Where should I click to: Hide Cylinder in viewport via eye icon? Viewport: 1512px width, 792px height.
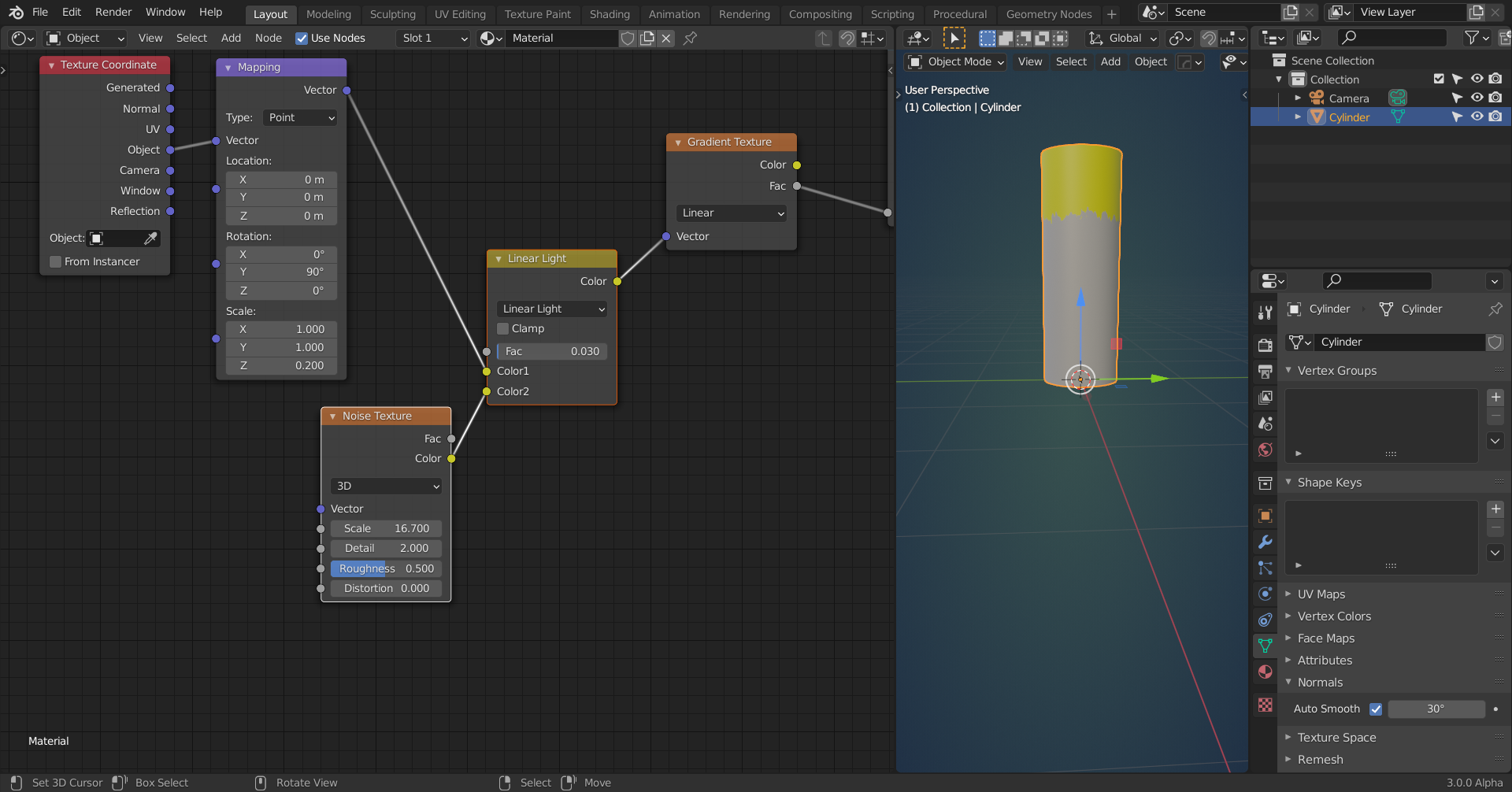[1477, 117]
